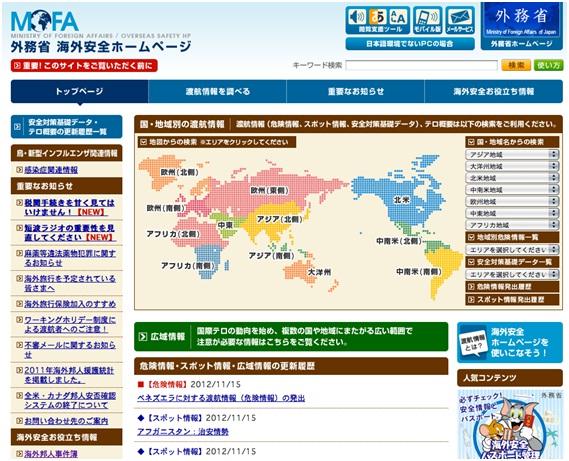Viewport: 569px width, 461px height.
Task: Click the text size A-A icon
Action: 398,17
